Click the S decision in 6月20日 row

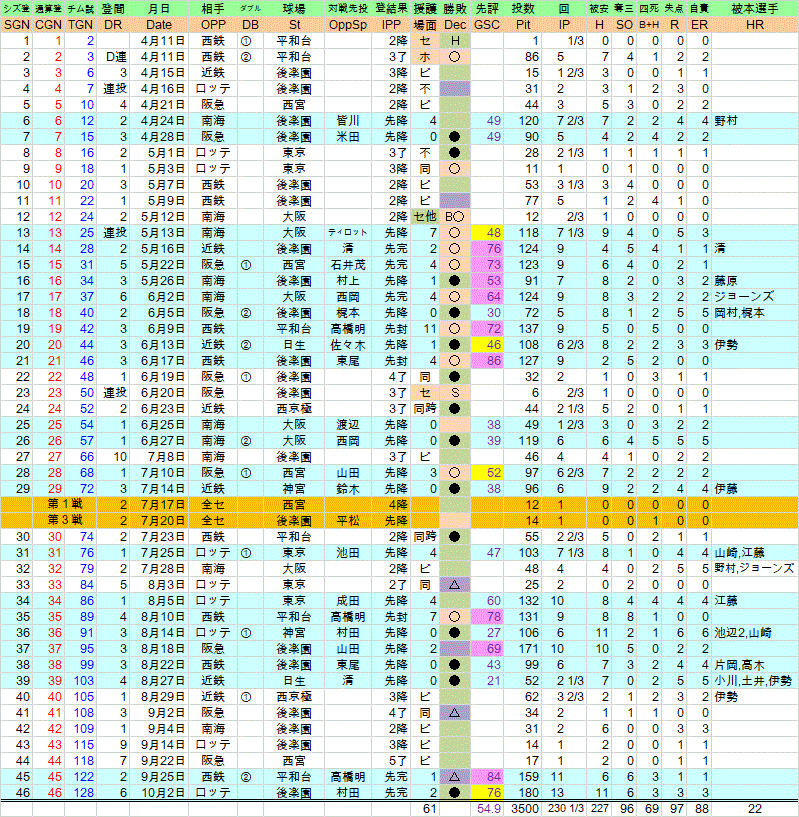point(455,393)
